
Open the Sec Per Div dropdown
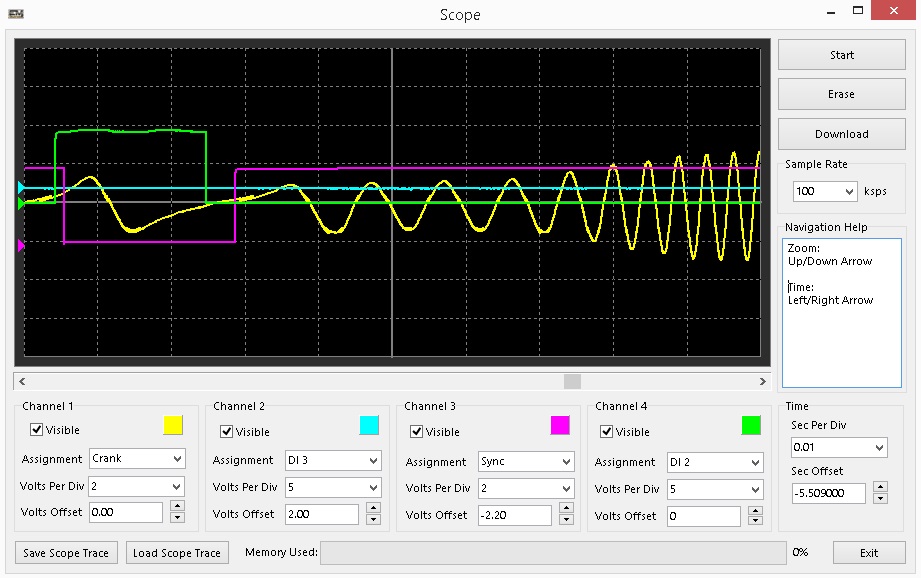click(x=839, y=447)
